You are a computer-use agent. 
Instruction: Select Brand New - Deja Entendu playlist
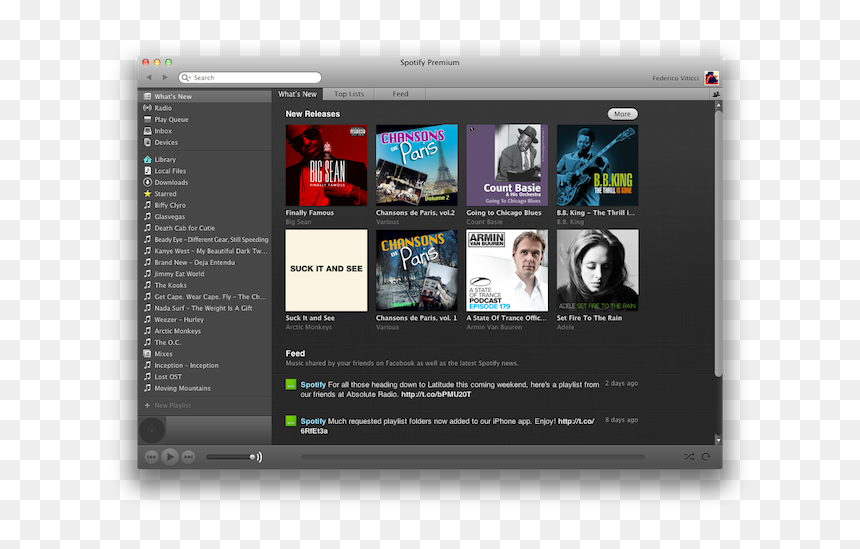coord(205,263)
